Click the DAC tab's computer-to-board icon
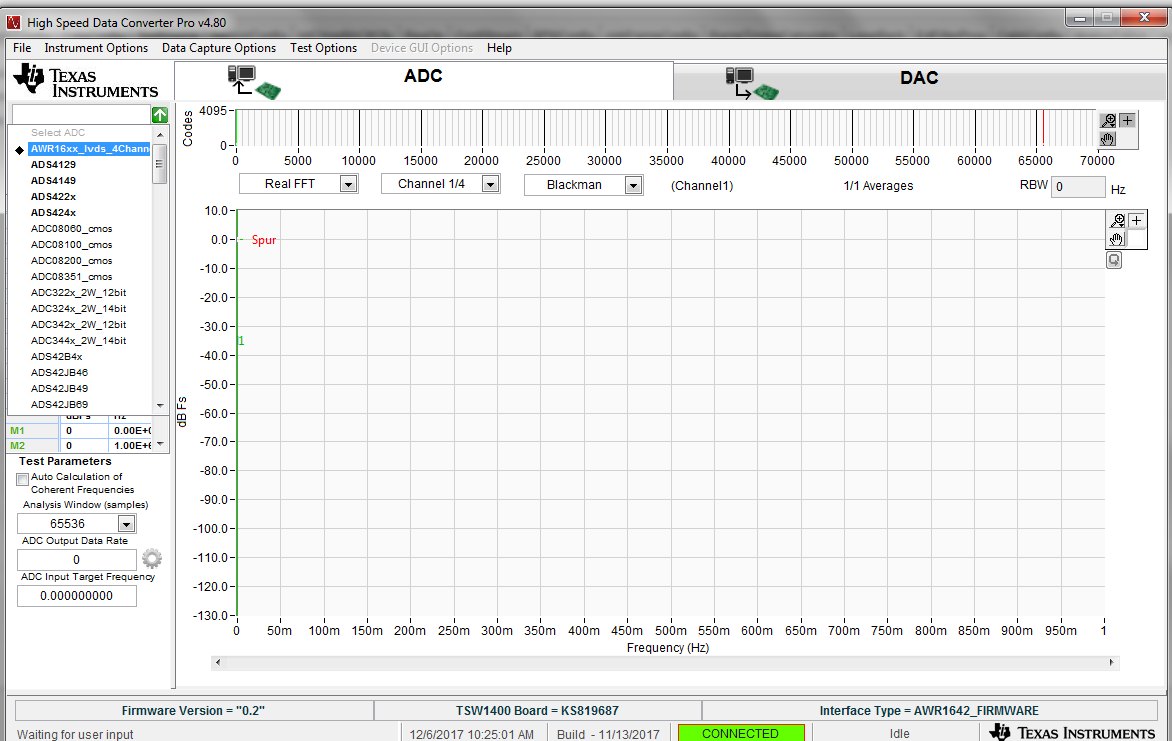Image resolution: width=1172 pixels, height=741 pixels. [x=751, y=84]
